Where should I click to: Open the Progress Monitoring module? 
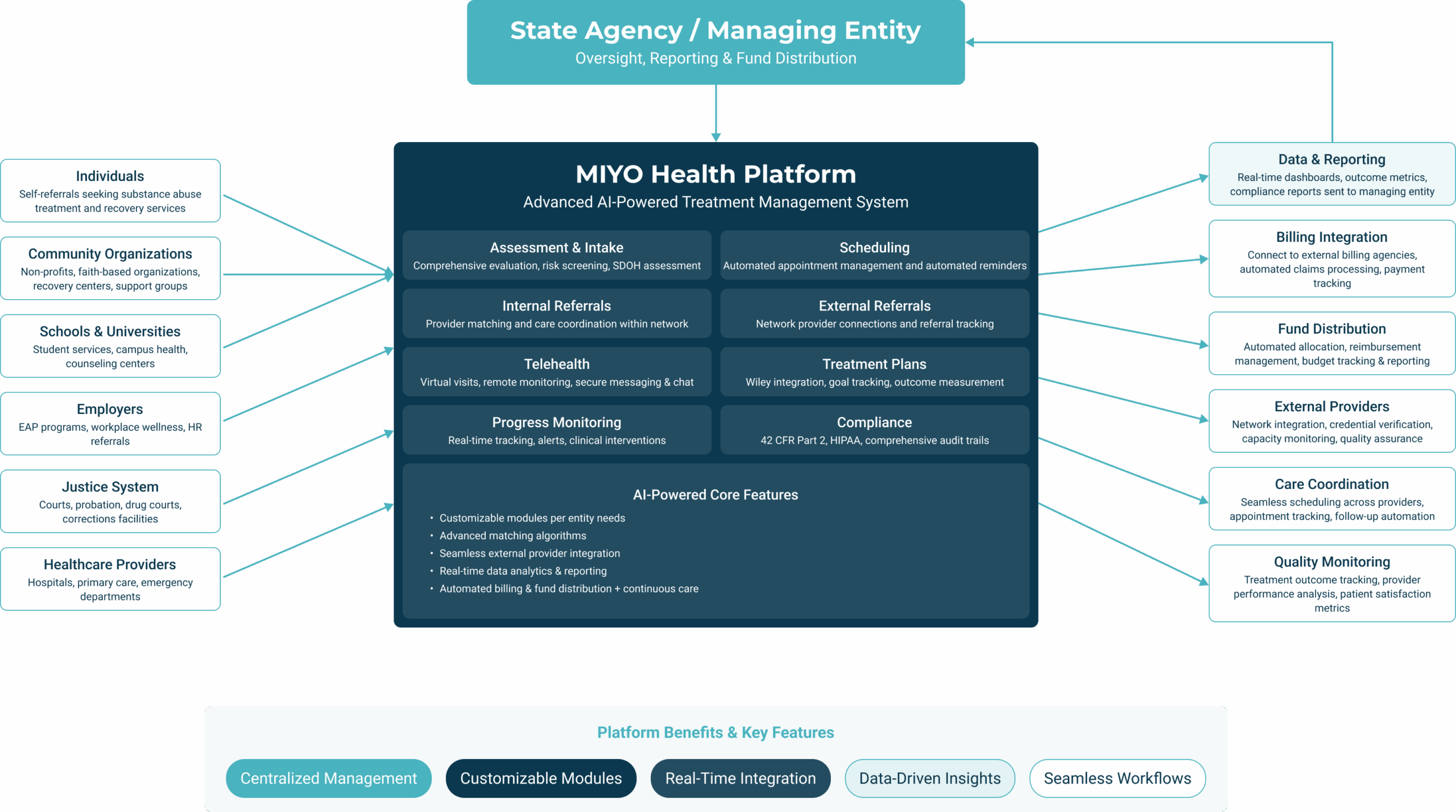coord(556,430)
